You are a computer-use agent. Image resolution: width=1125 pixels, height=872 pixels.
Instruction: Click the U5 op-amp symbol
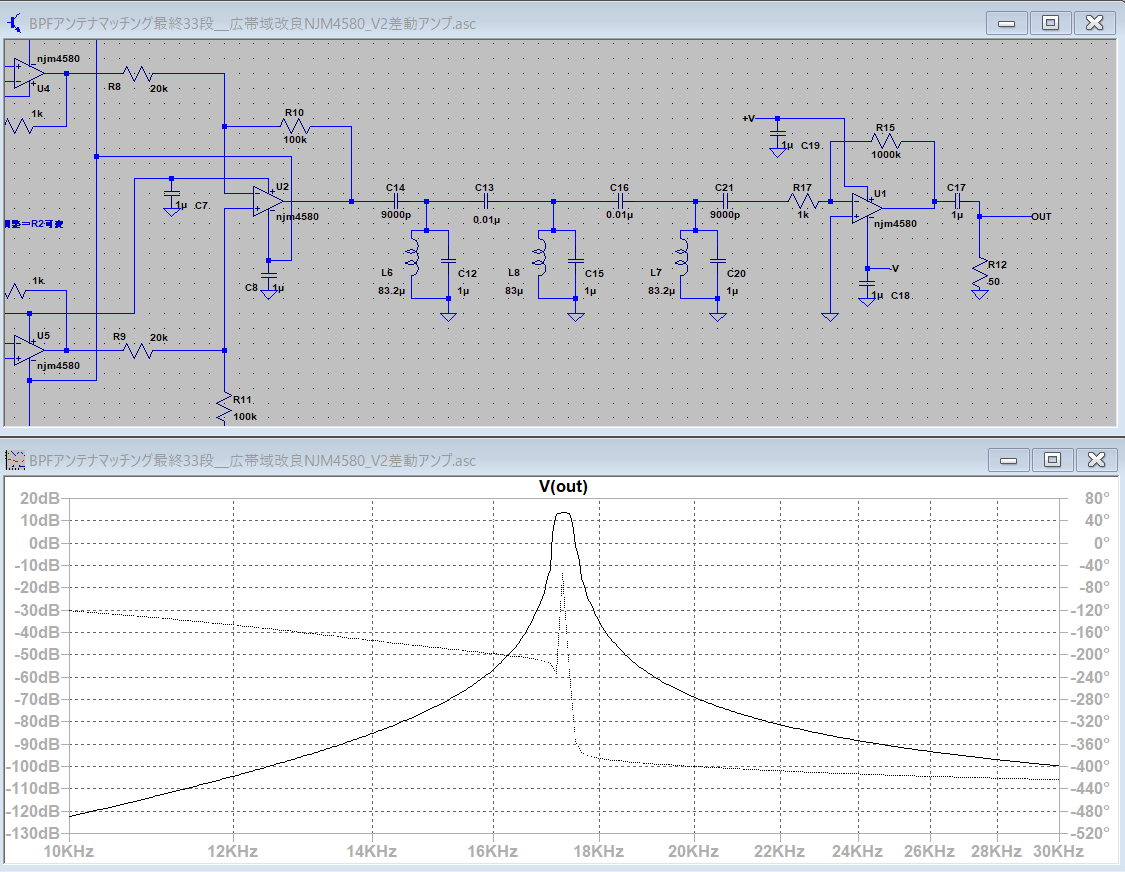[x=28, y=350]
